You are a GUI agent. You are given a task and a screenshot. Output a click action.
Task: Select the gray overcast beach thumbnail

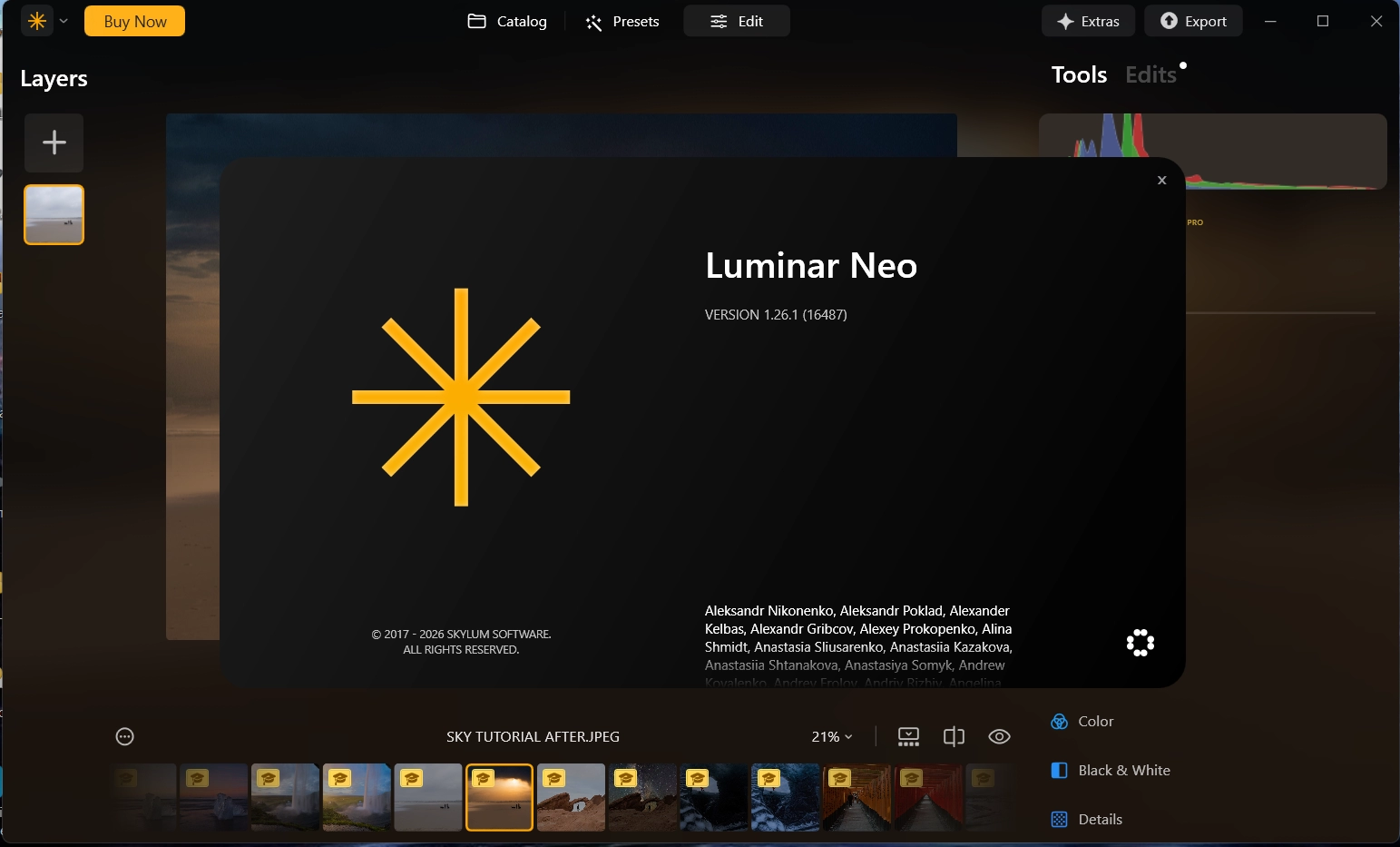point(428,797)
